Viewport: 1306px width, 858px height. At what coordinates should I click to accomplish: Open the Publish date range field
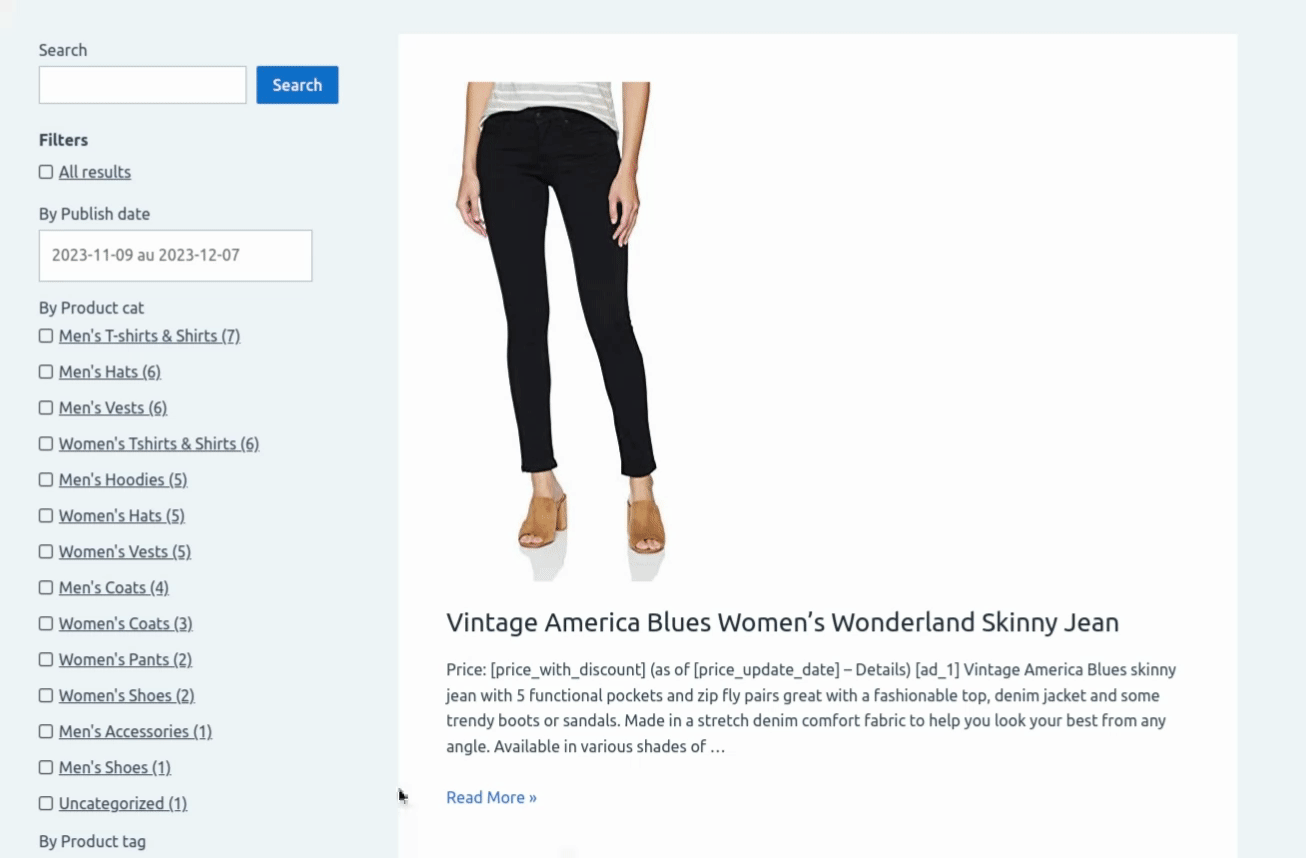coord(175,255)
